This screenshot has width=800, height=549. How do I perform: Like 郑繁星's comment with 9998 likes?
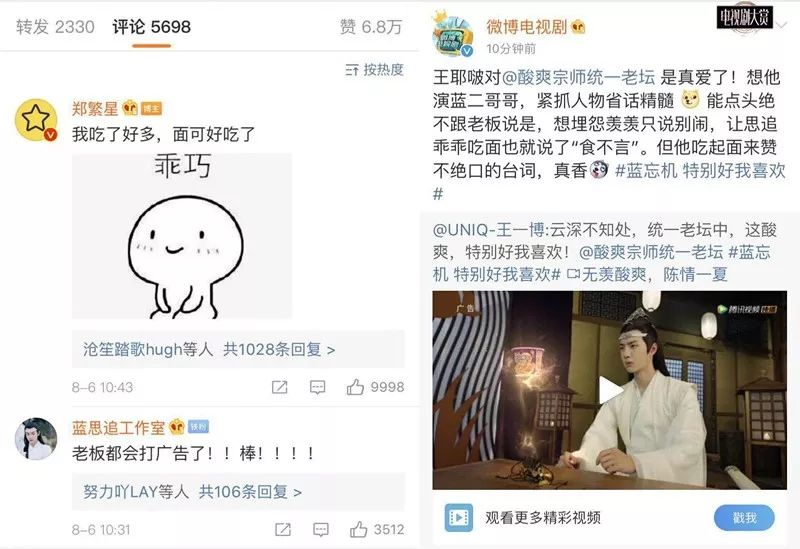click(376, 387)
